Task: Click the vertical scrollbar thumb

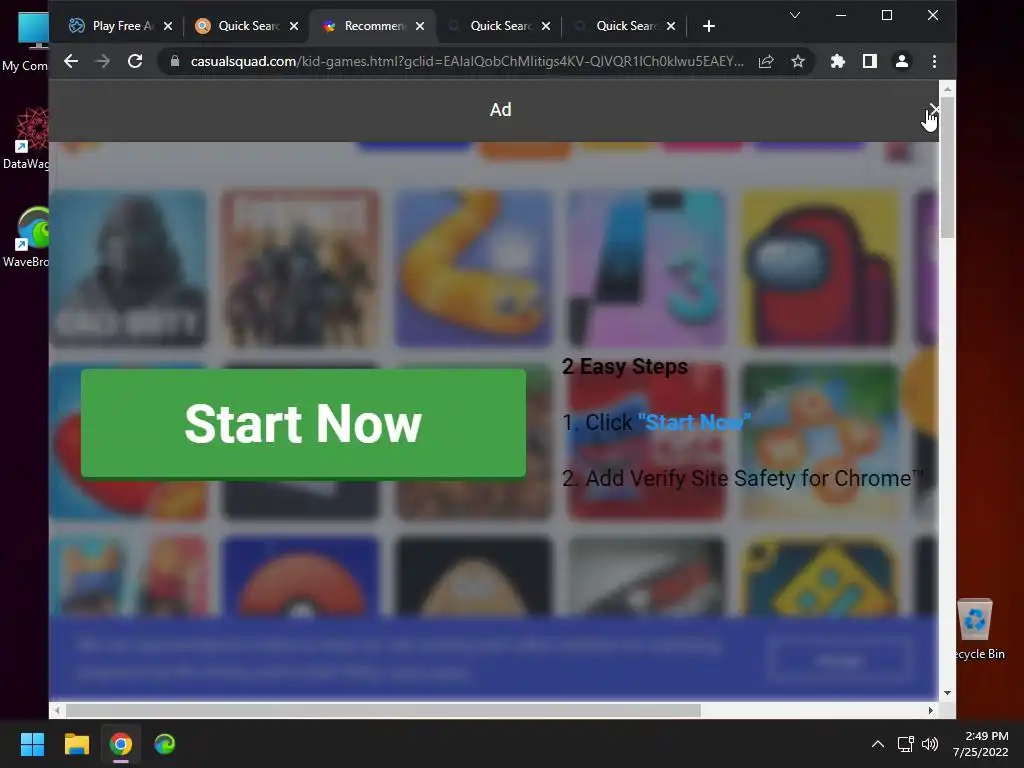Action: 947,168
